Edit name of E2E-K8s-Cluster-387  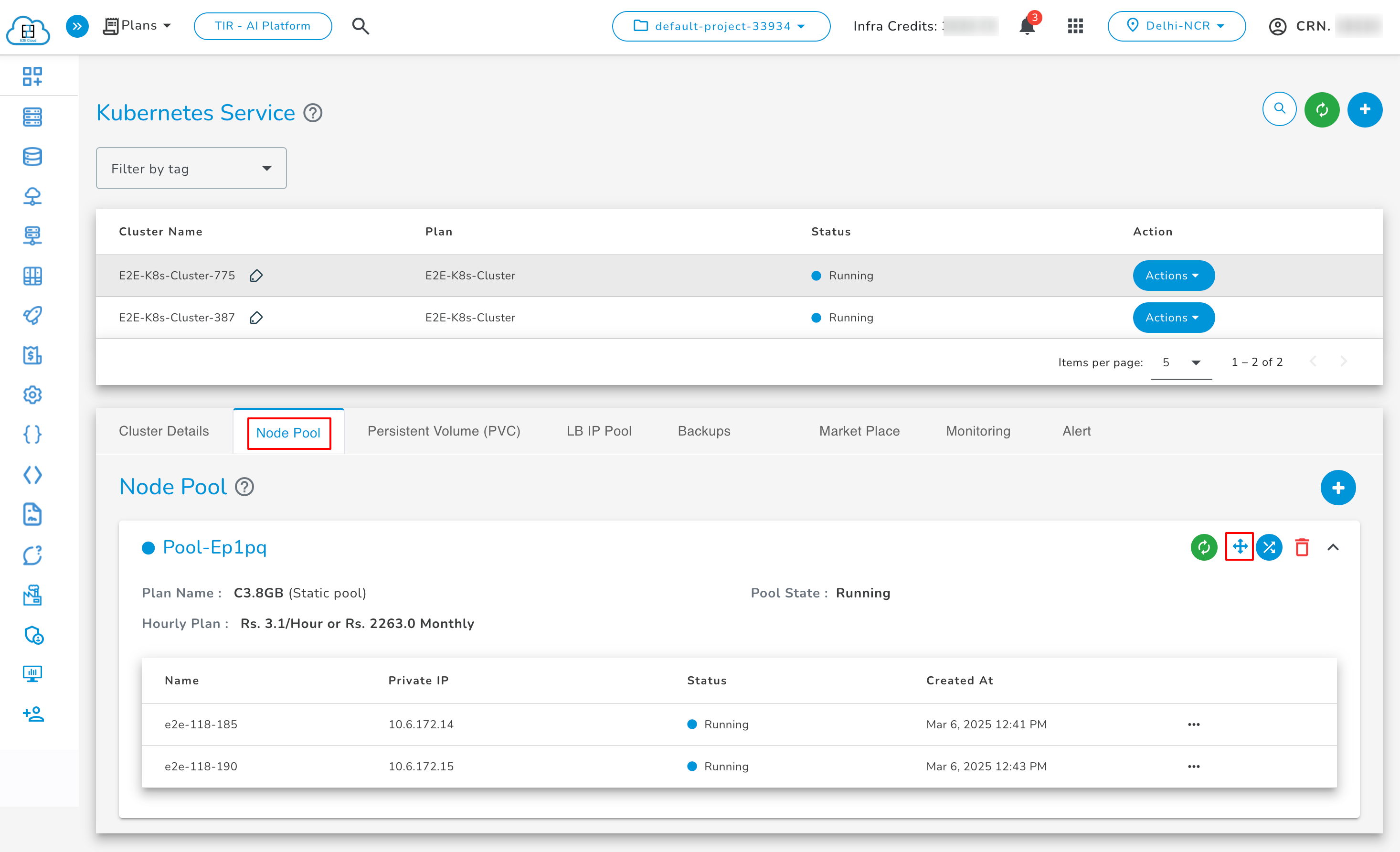[256, 318]
